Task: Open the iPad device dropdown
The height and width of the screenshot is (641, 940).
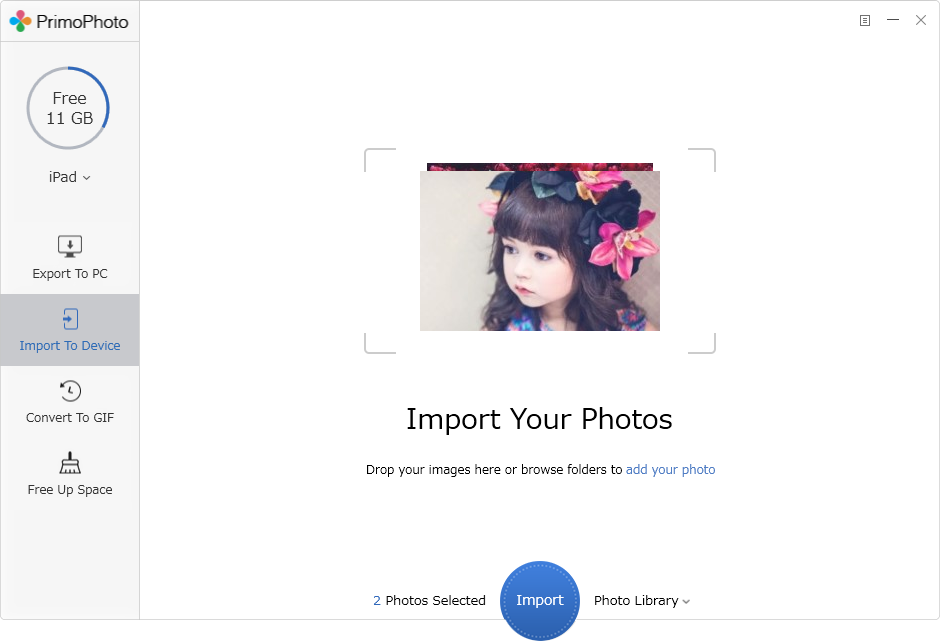Action: [70, 177]
